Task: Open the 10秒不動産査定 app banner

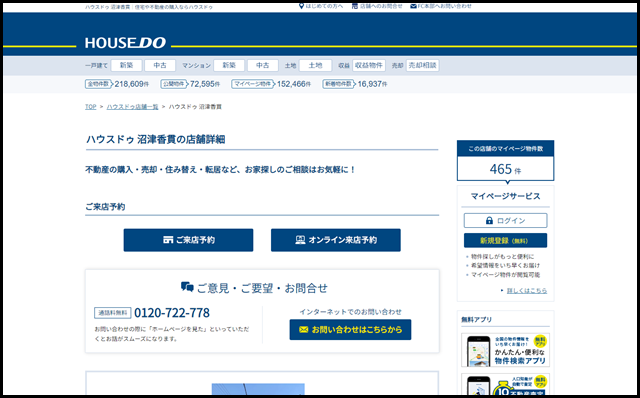Action: 505,385
